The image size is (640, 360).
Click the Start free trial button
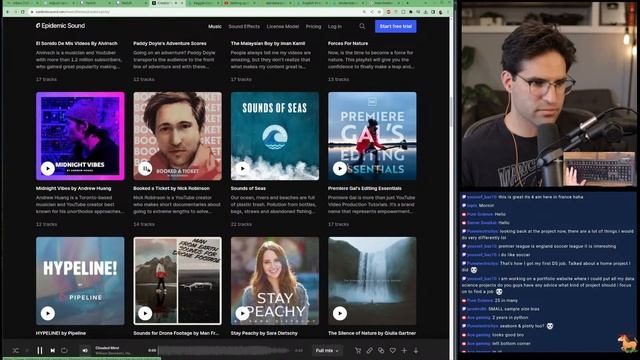coord(396,26)
